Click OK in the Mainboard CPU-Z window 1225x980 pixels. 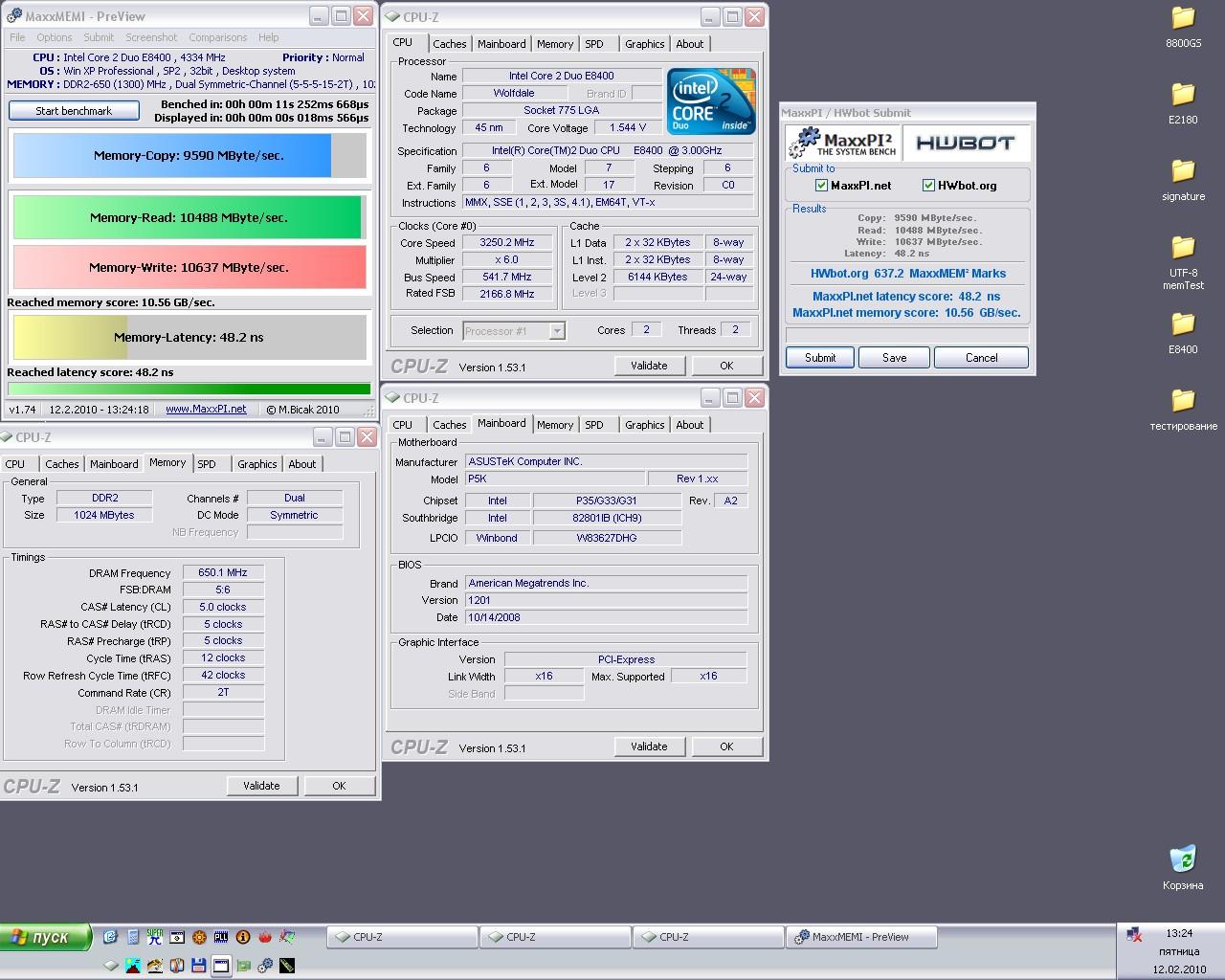[726, 746]
